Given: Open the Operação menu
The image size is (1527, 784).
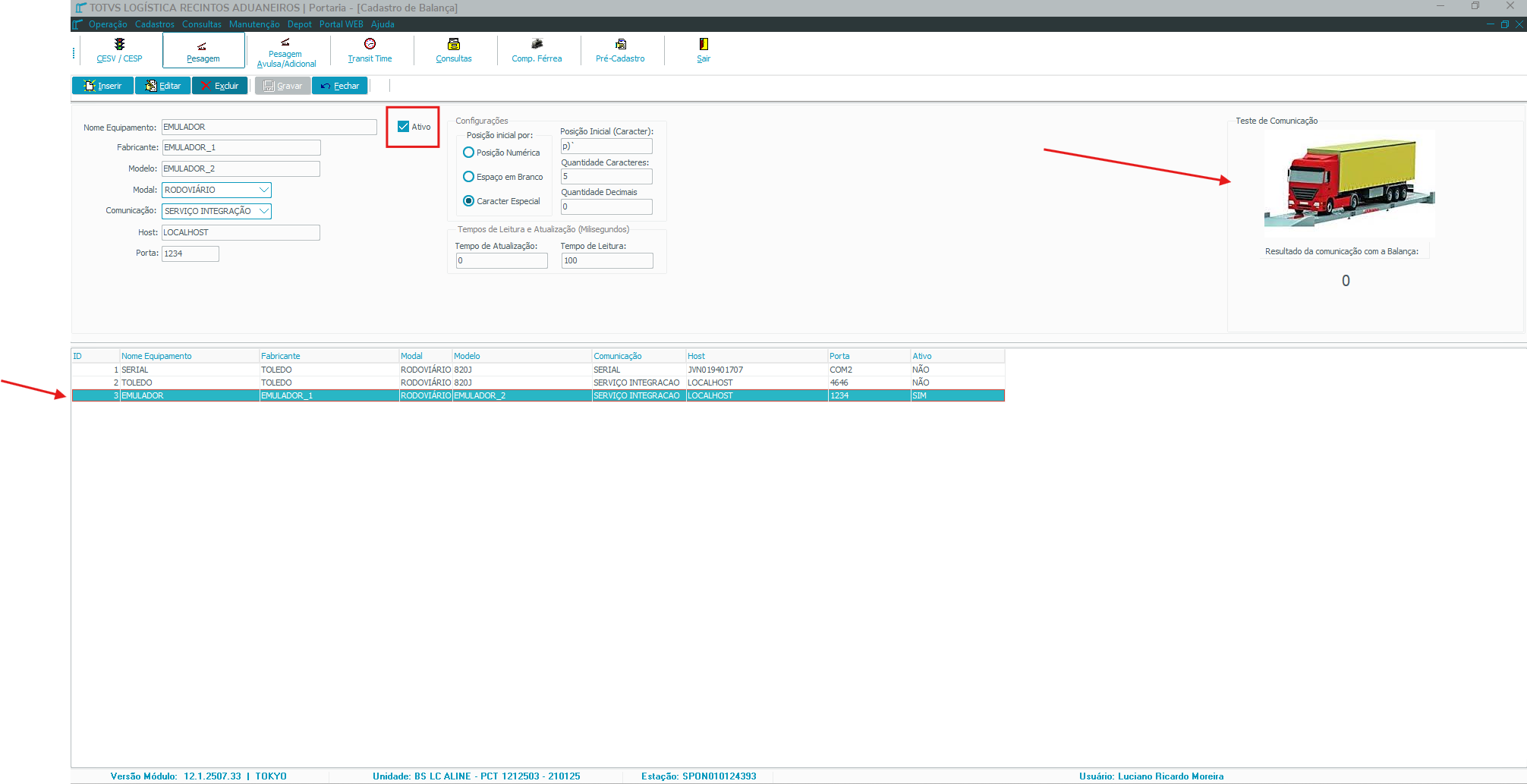Looking at the screenshot, I should (x=108, y=24).
